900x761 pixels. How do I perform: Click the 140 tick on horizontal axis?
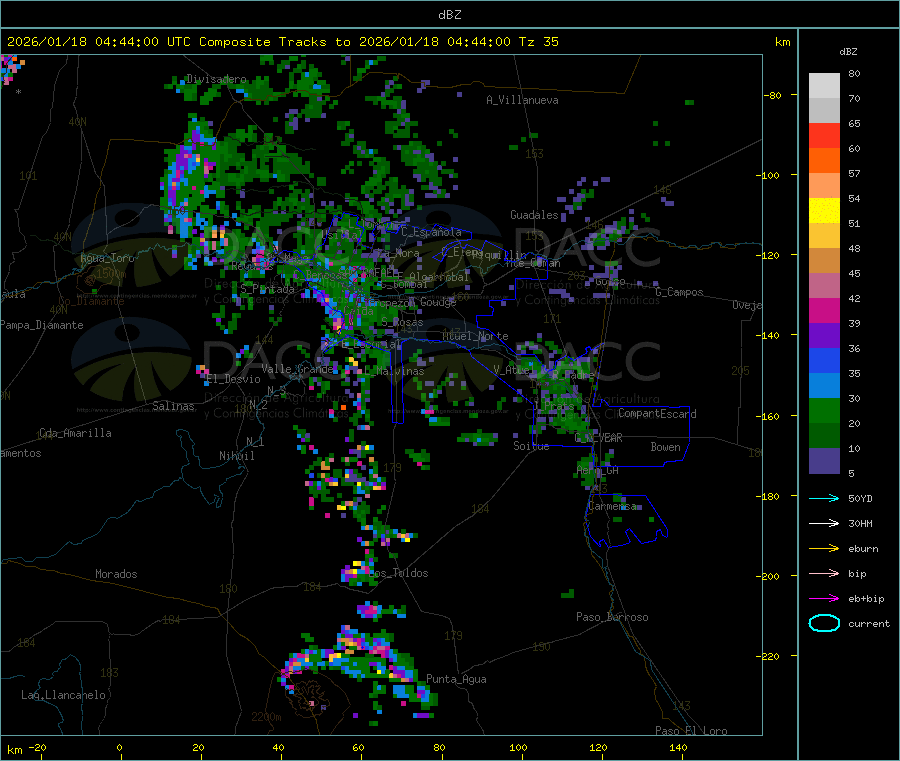click(x=678, y=748)
